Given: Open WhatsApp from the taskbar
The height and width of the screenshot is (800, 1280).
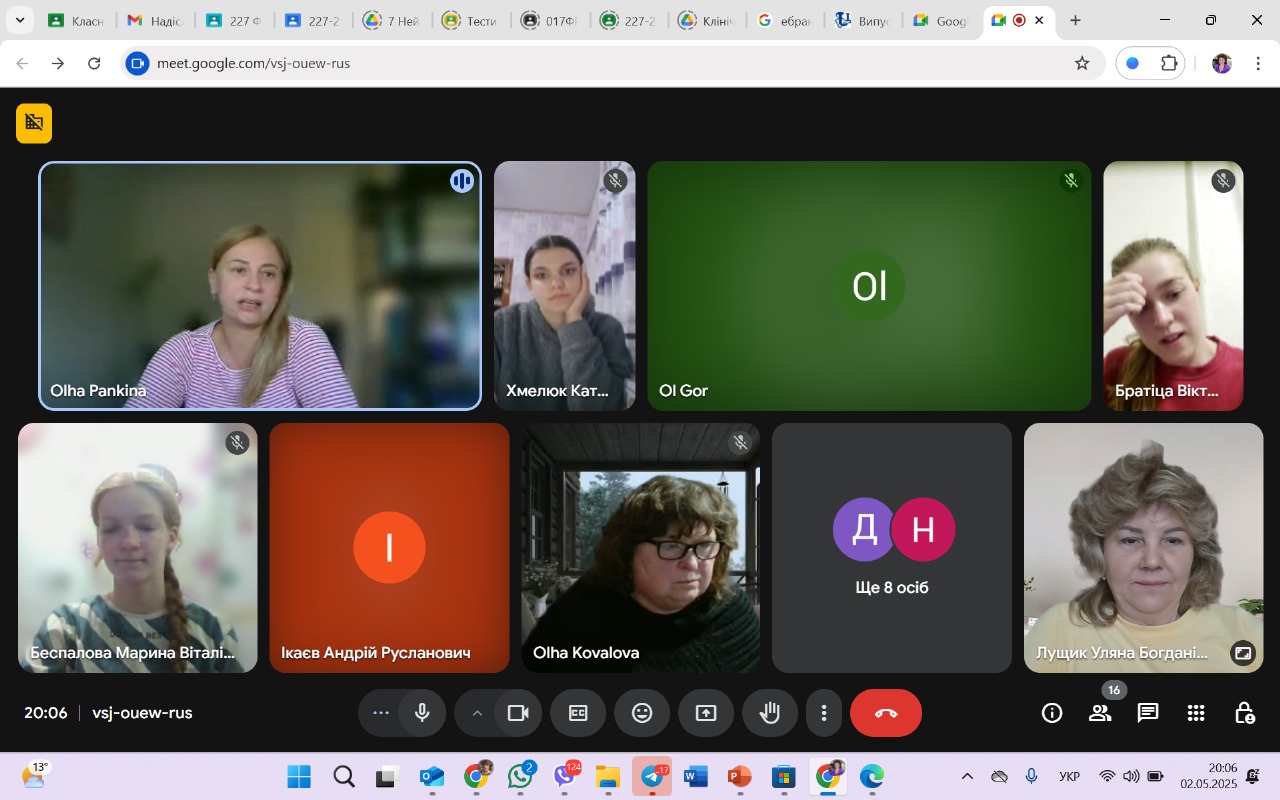Looking at the screenshot, I should click(520, 776).
